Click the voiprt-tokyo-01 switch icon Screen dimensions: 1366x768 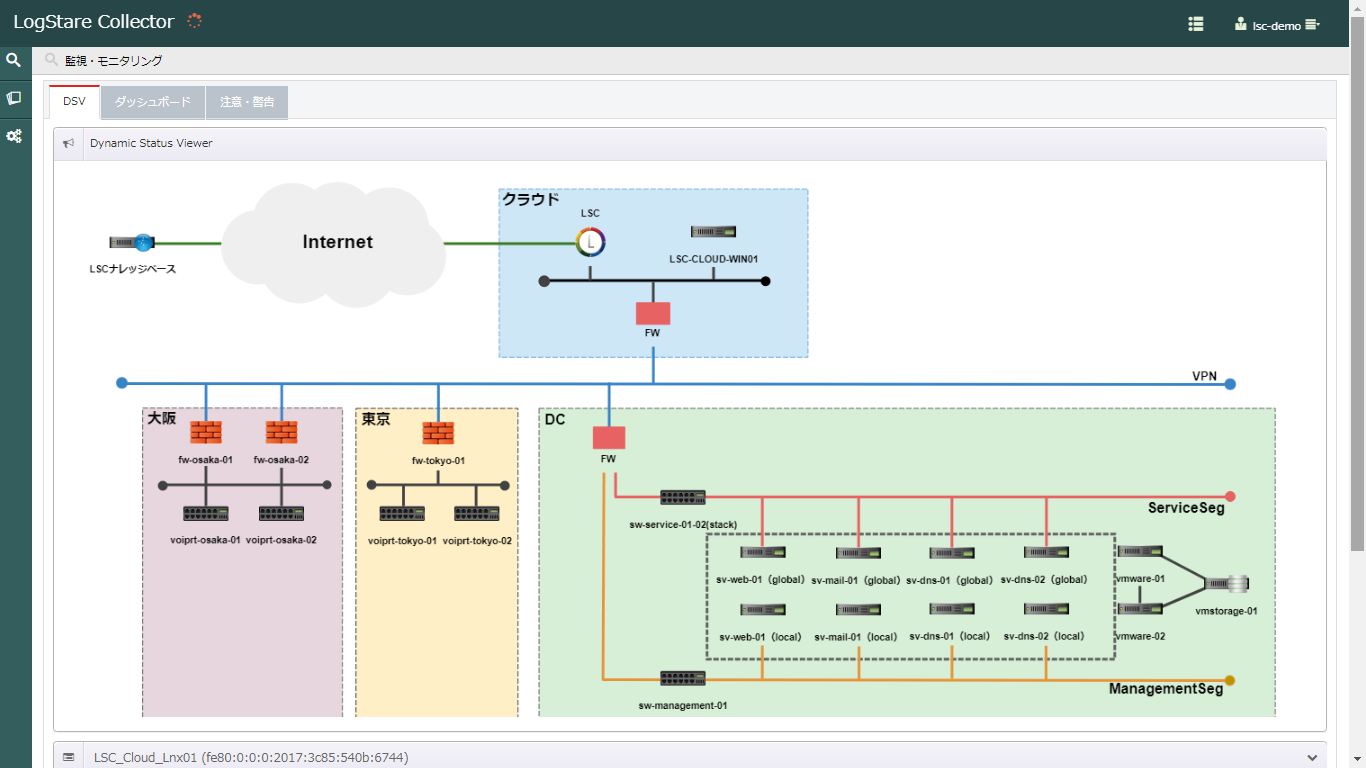(402, 513)
